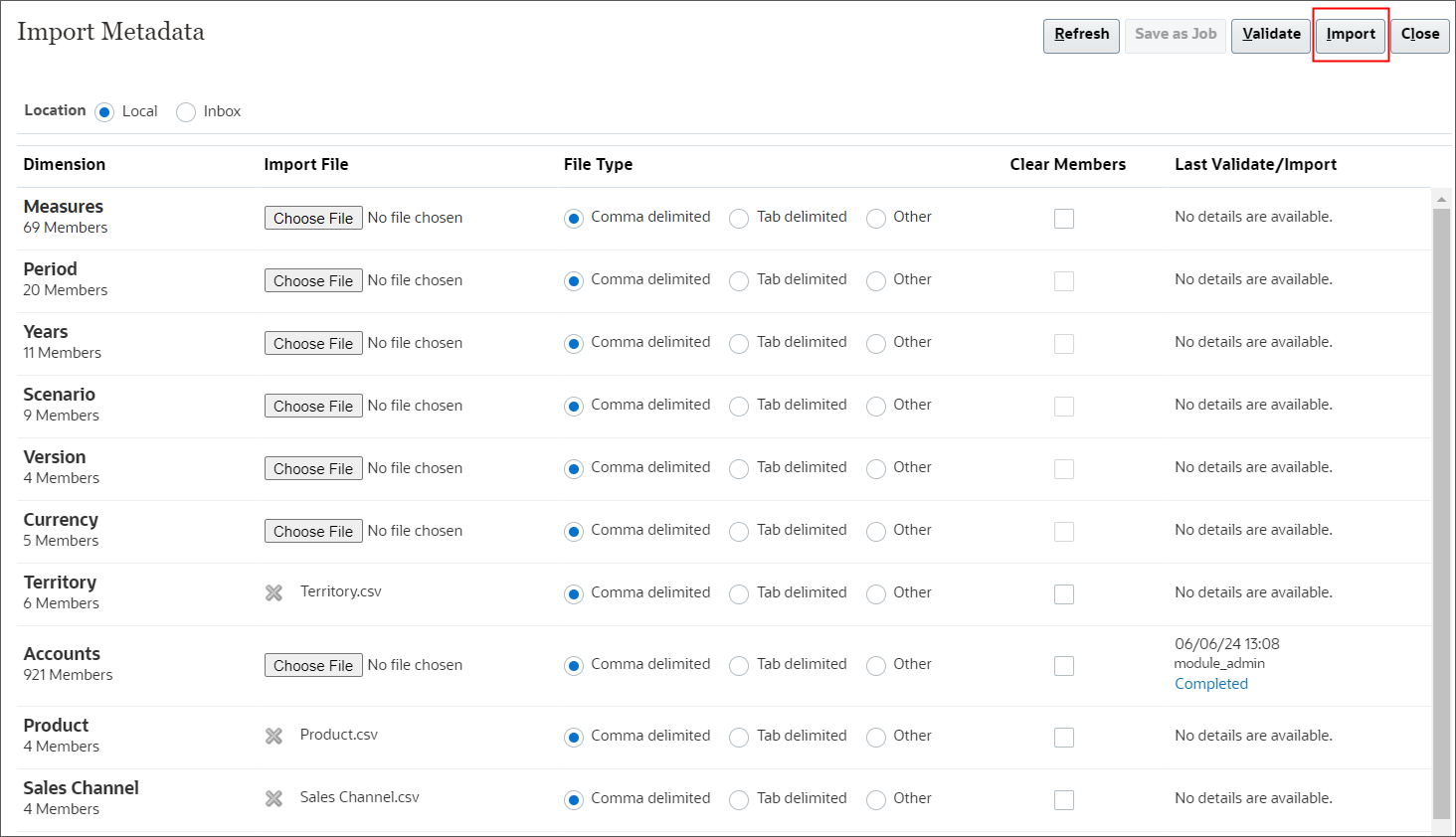Enable Clear Members for Measures
This screenshot has width=1456, height=837.
tap(1063, 218)
